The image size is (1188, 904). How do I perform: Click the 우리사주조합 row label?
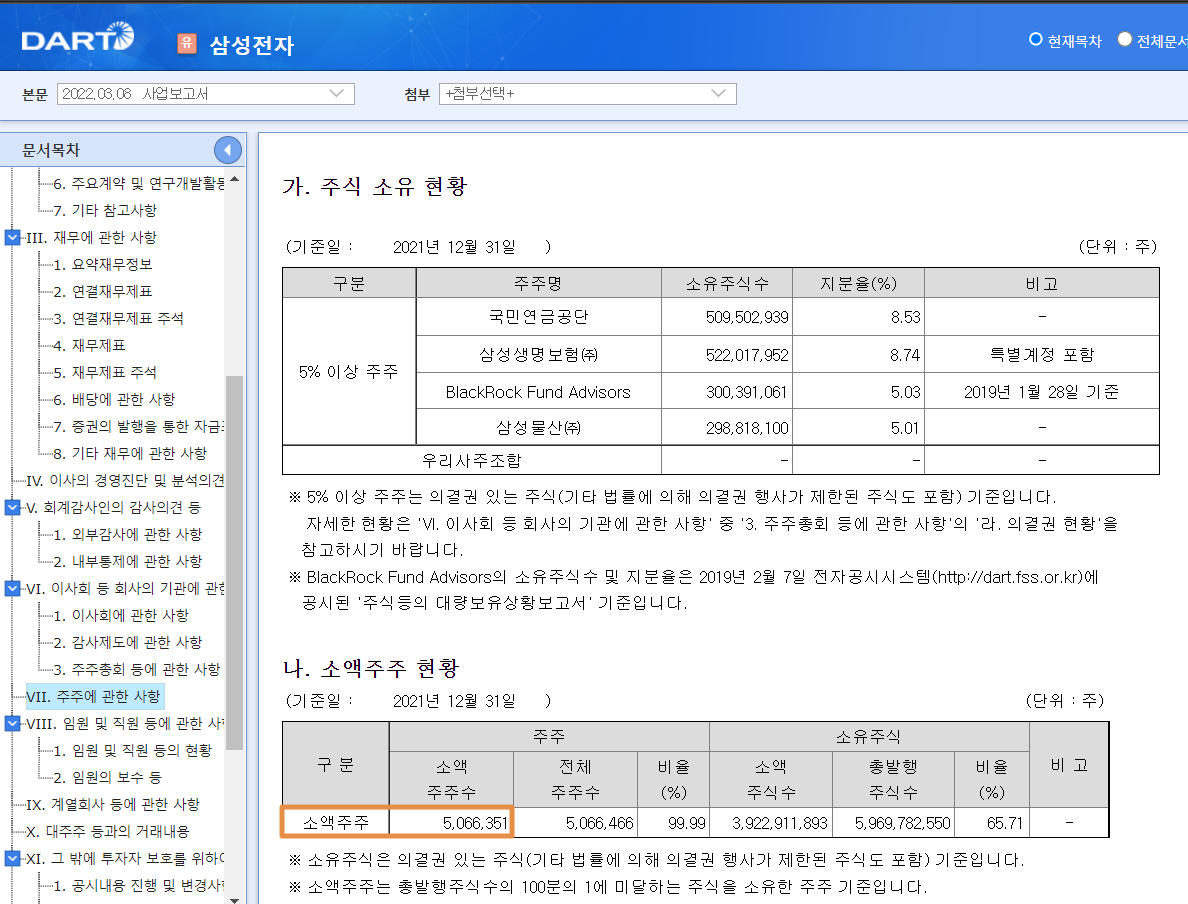click(471, 460)
